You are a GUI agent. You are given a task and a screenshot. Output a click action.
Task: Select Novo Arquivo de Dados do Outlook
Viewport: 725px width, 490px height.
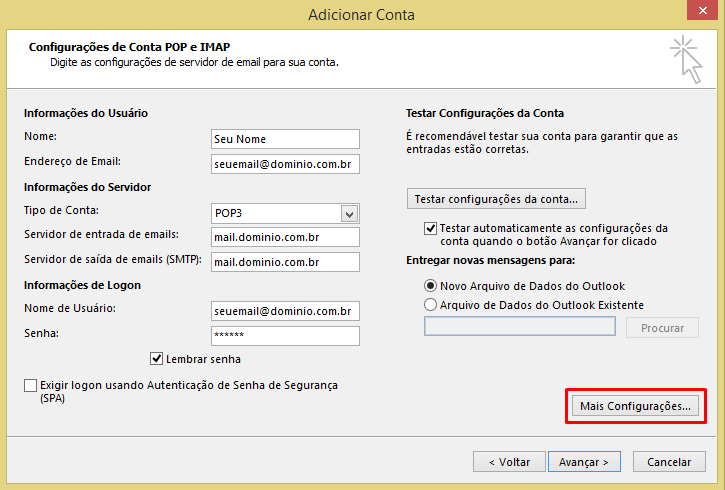pos(430,286)
